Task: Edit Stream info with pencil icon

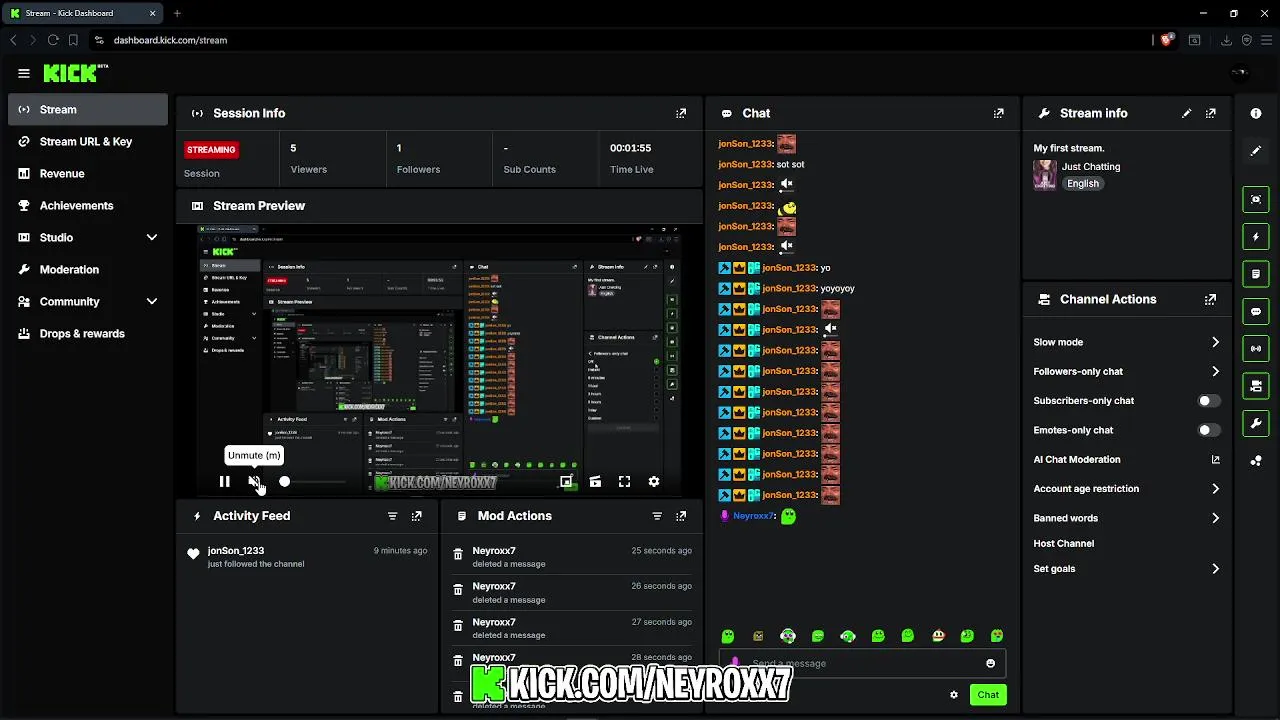Action: click(x=1187, y=114)
